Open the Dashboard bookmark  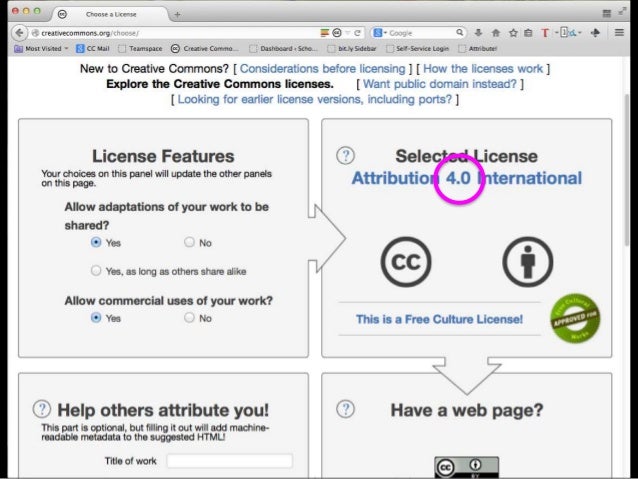pos(283,48)
